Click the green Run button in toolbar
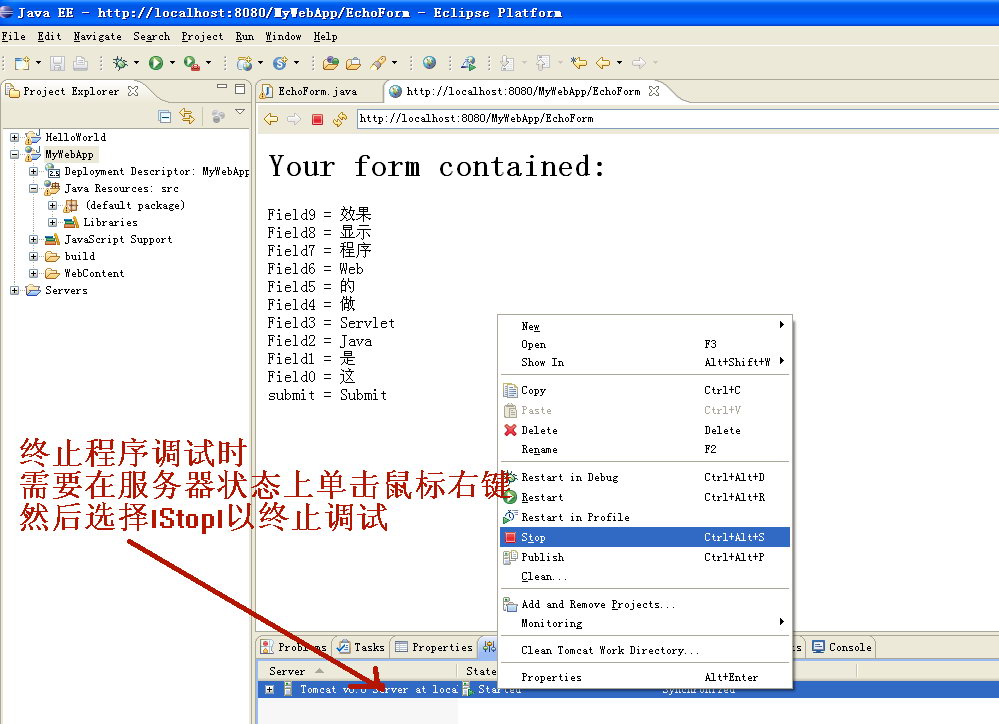 (x=156, y=63)
